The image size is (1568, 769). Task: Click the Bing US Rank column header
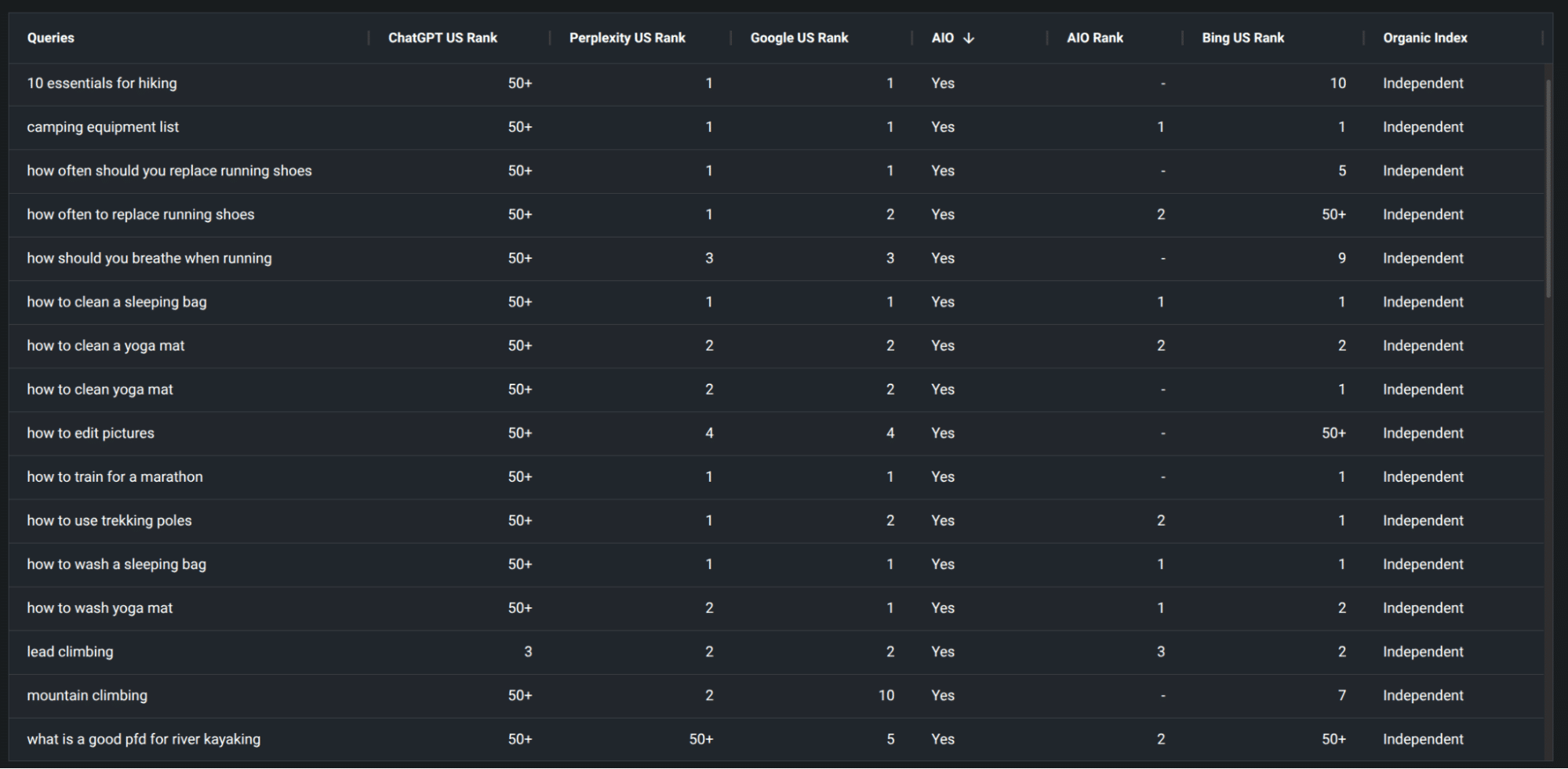click(x=1242, y=38)
